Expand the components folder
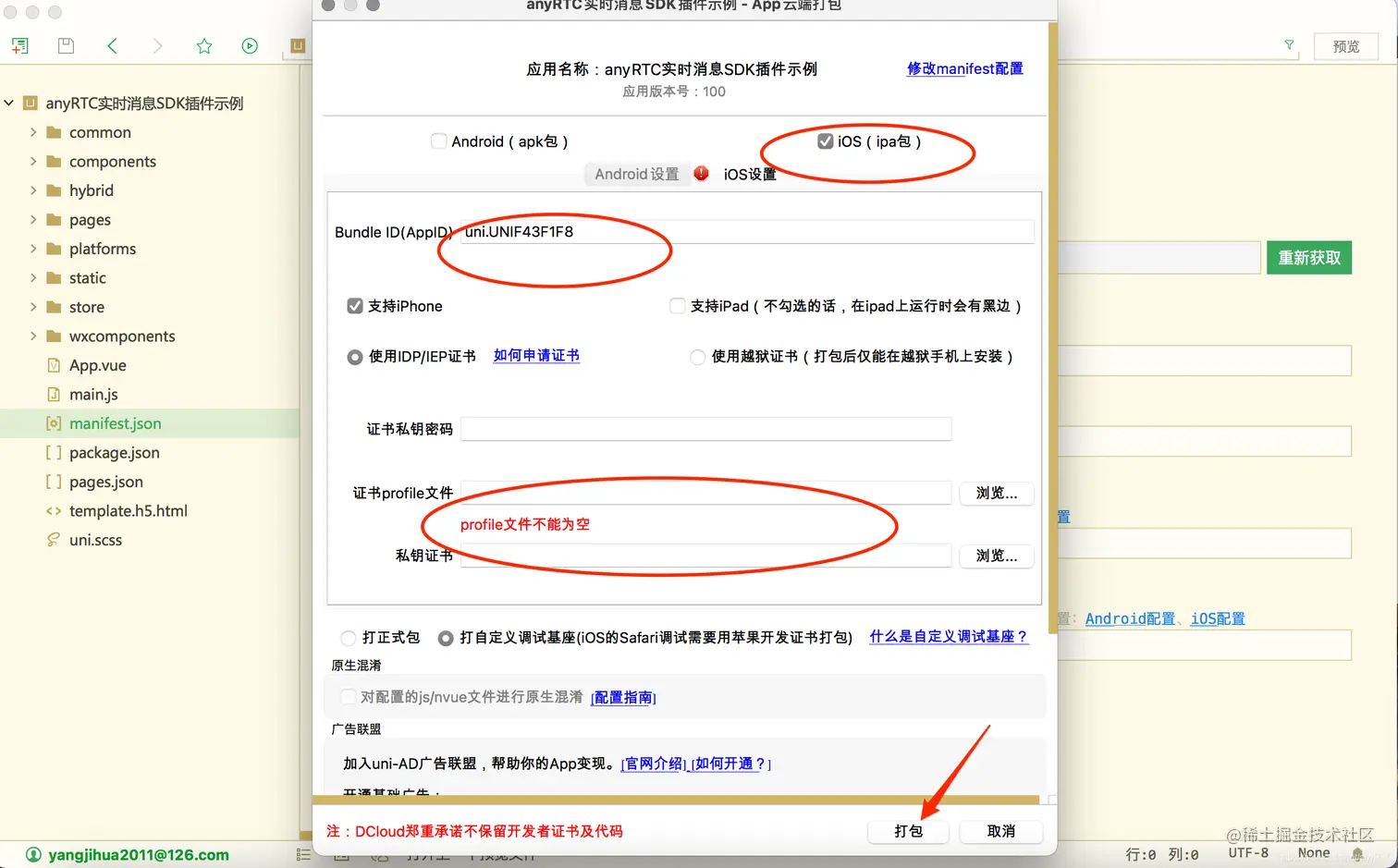This screenshot has width=1398, height=868. pos(33,161)
